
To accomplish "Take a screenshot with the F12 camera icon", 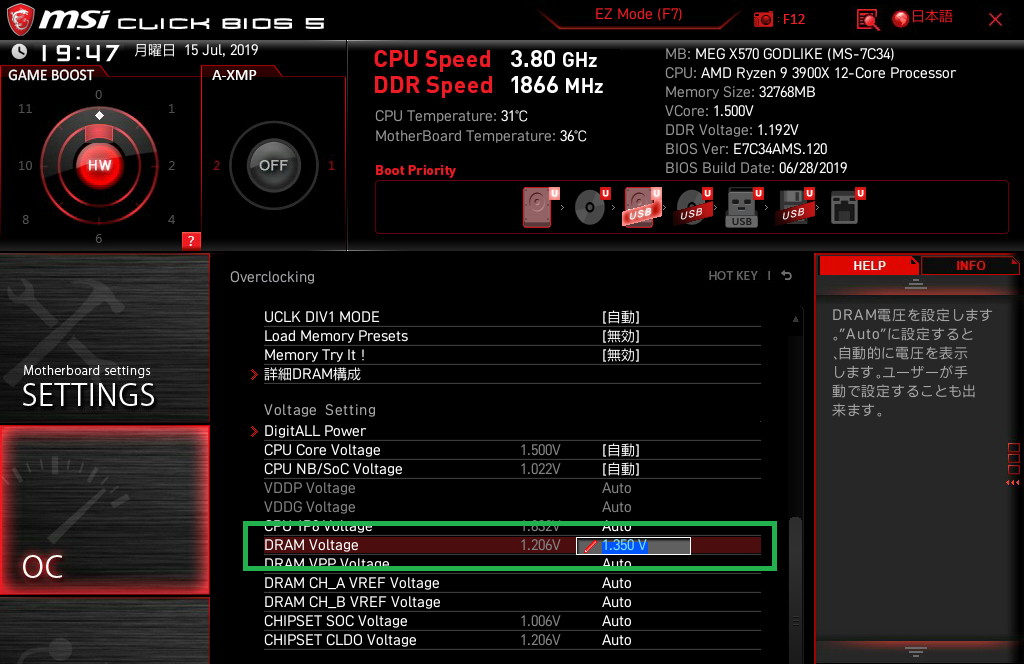I will point(763,20).
